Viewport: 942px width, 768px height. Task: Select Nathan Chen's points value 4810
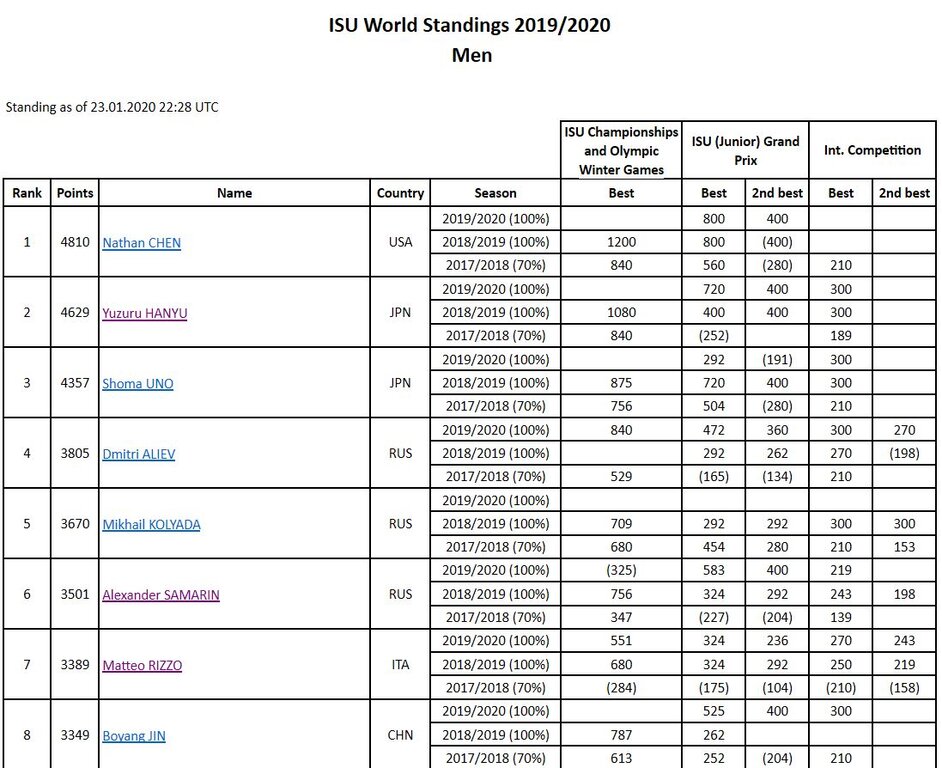point(75,242)
